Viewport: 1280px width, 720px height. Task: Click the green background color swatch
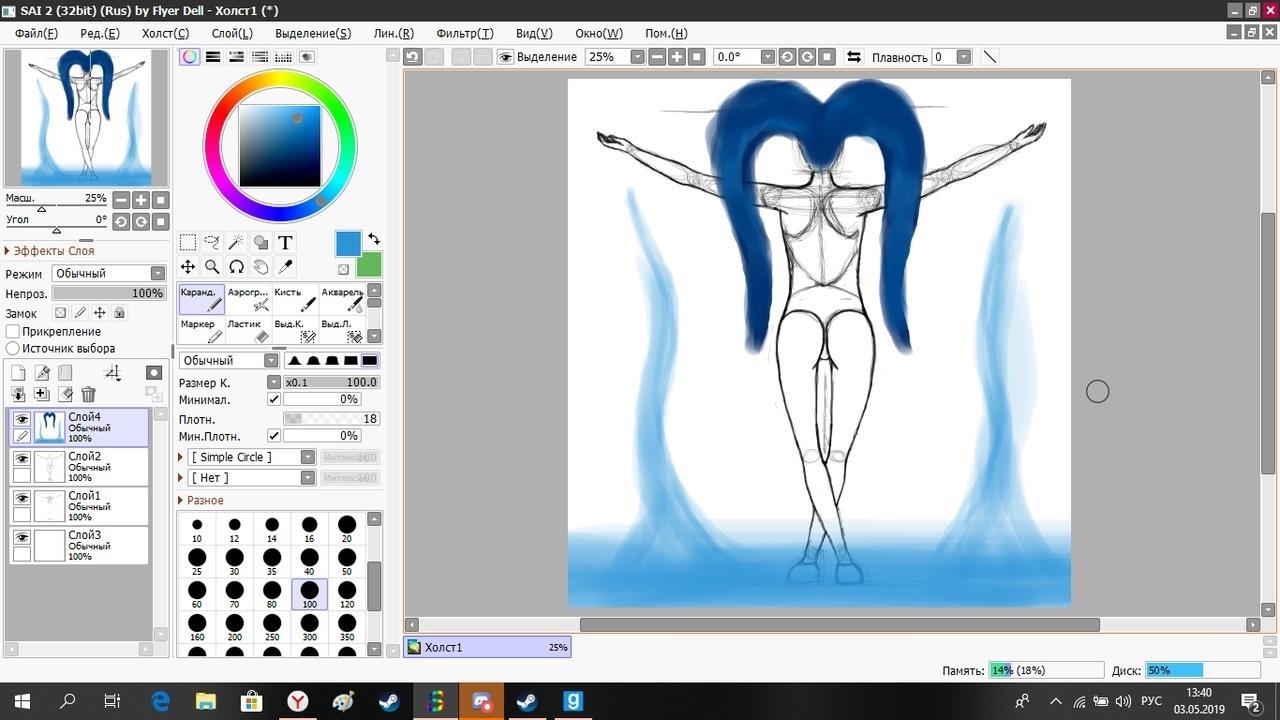point(369,265)
